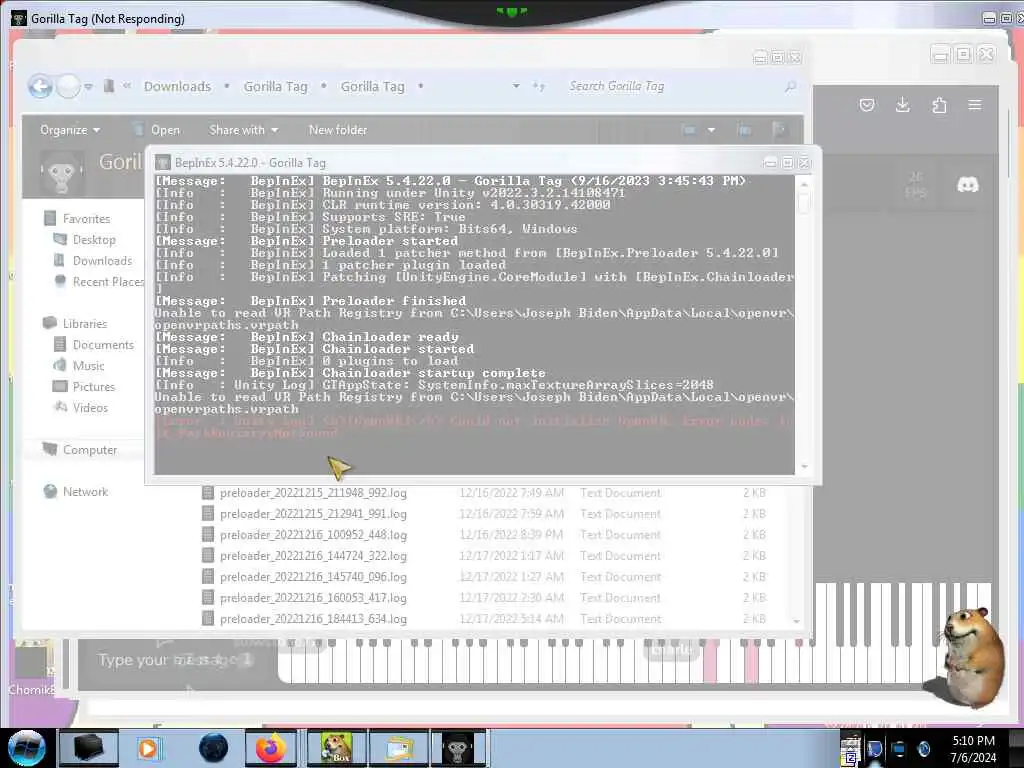Open the Music library
1024x768 pixels.
coord(78,366)
